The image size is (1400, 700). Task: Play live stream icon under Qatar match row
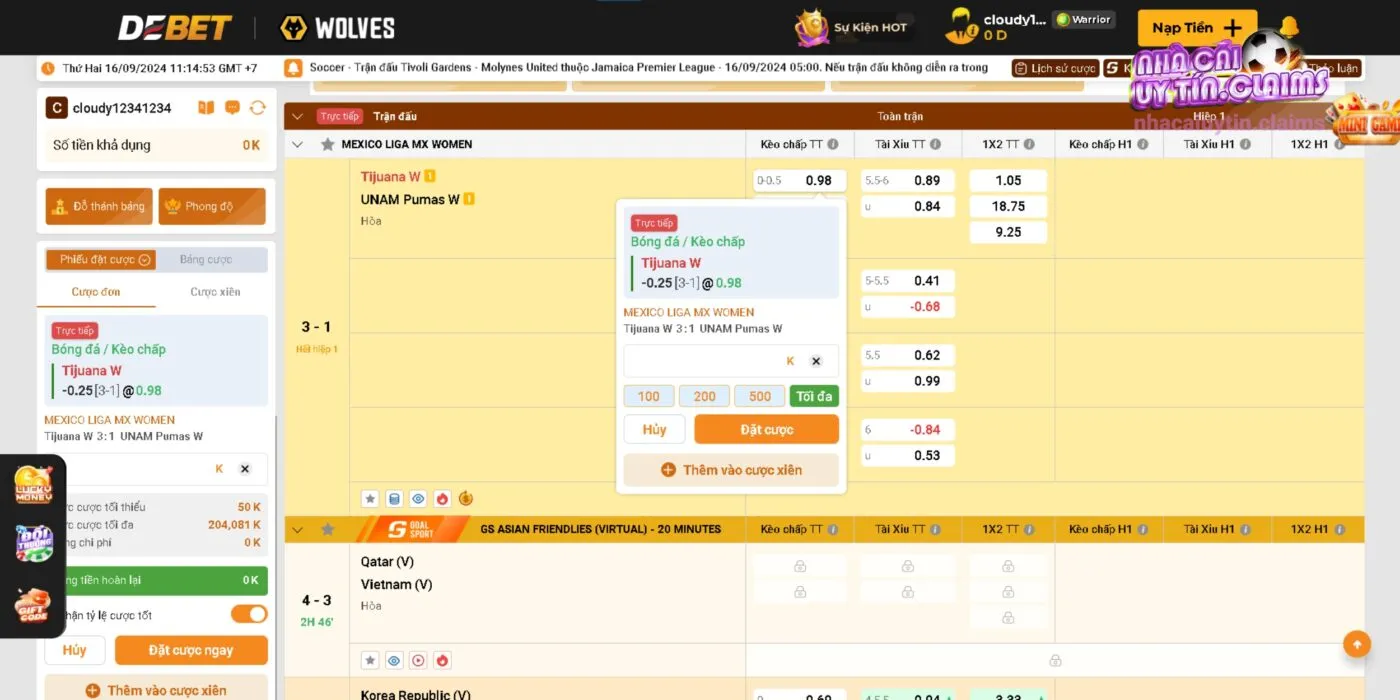click(418, 660)
